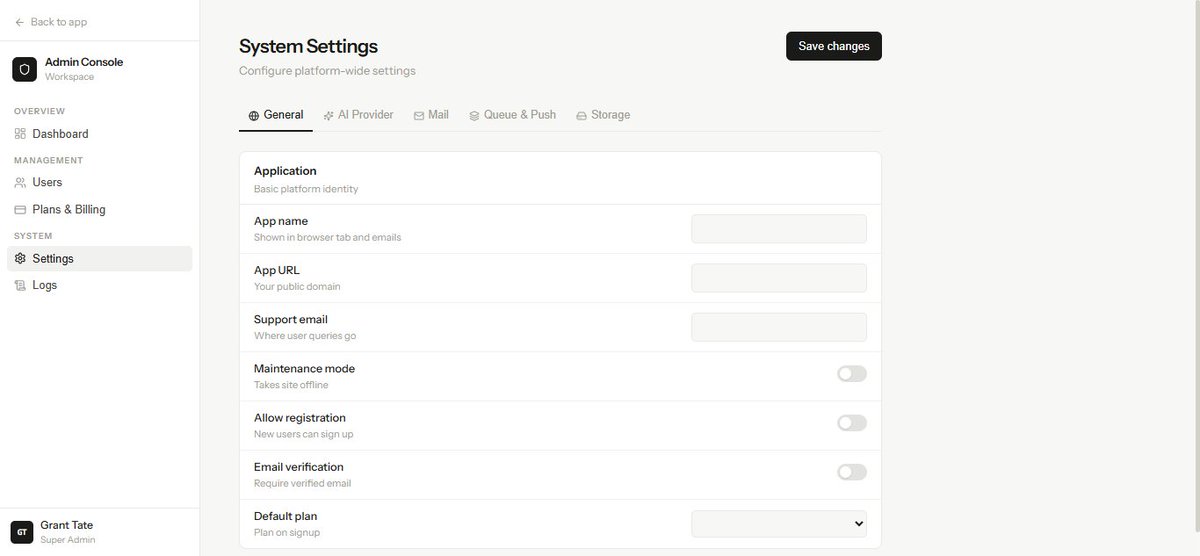
Task: Select the Queue & Push tab
Action: pos(512,115)
